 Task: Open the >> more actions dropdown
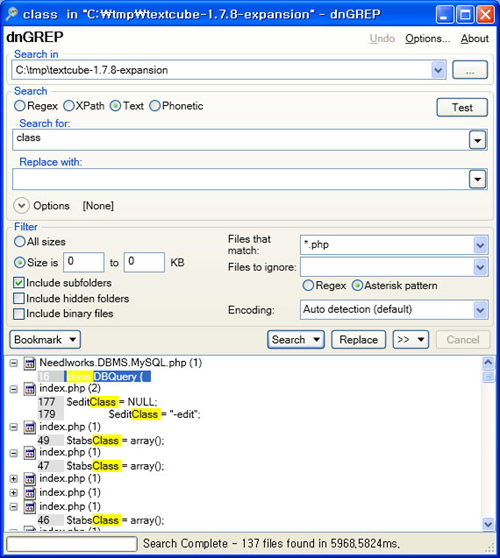tap(411, 339)
